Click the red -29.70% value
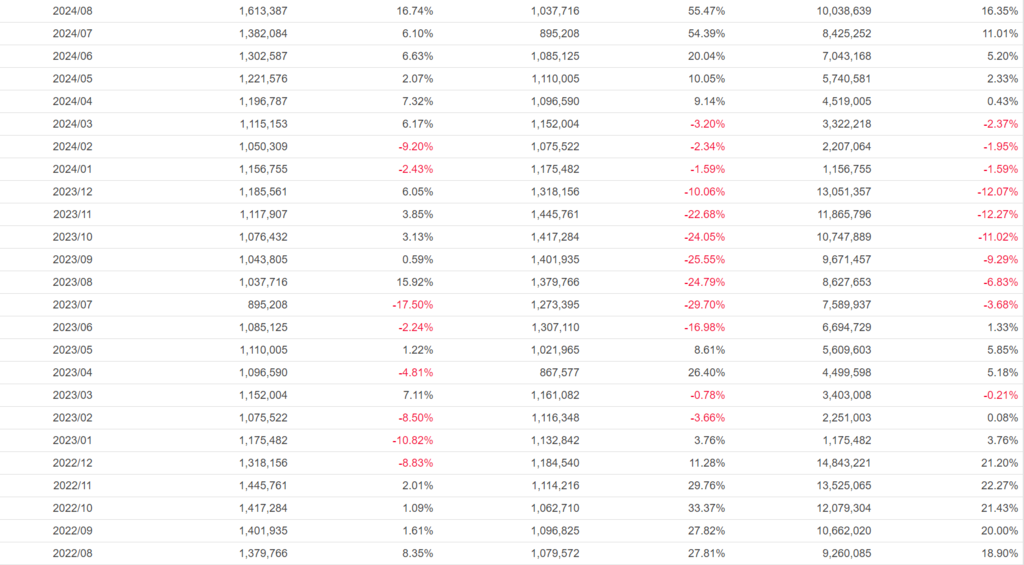 click(704, 304)
